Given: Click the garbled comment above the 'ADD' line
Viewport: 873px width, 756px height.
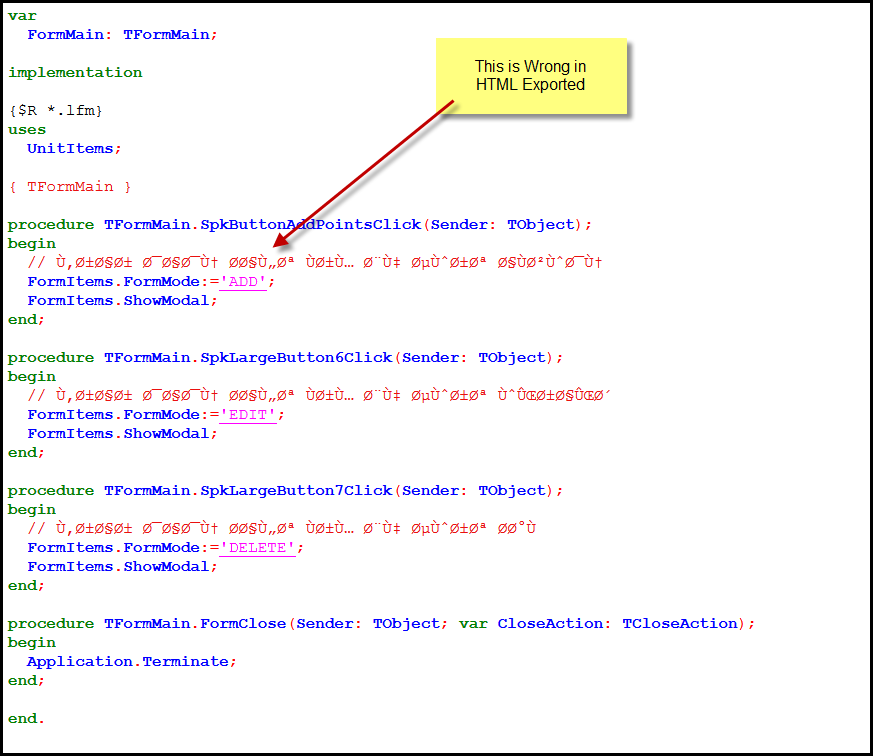Looking at the screenshot, I should tap(315, 262).
